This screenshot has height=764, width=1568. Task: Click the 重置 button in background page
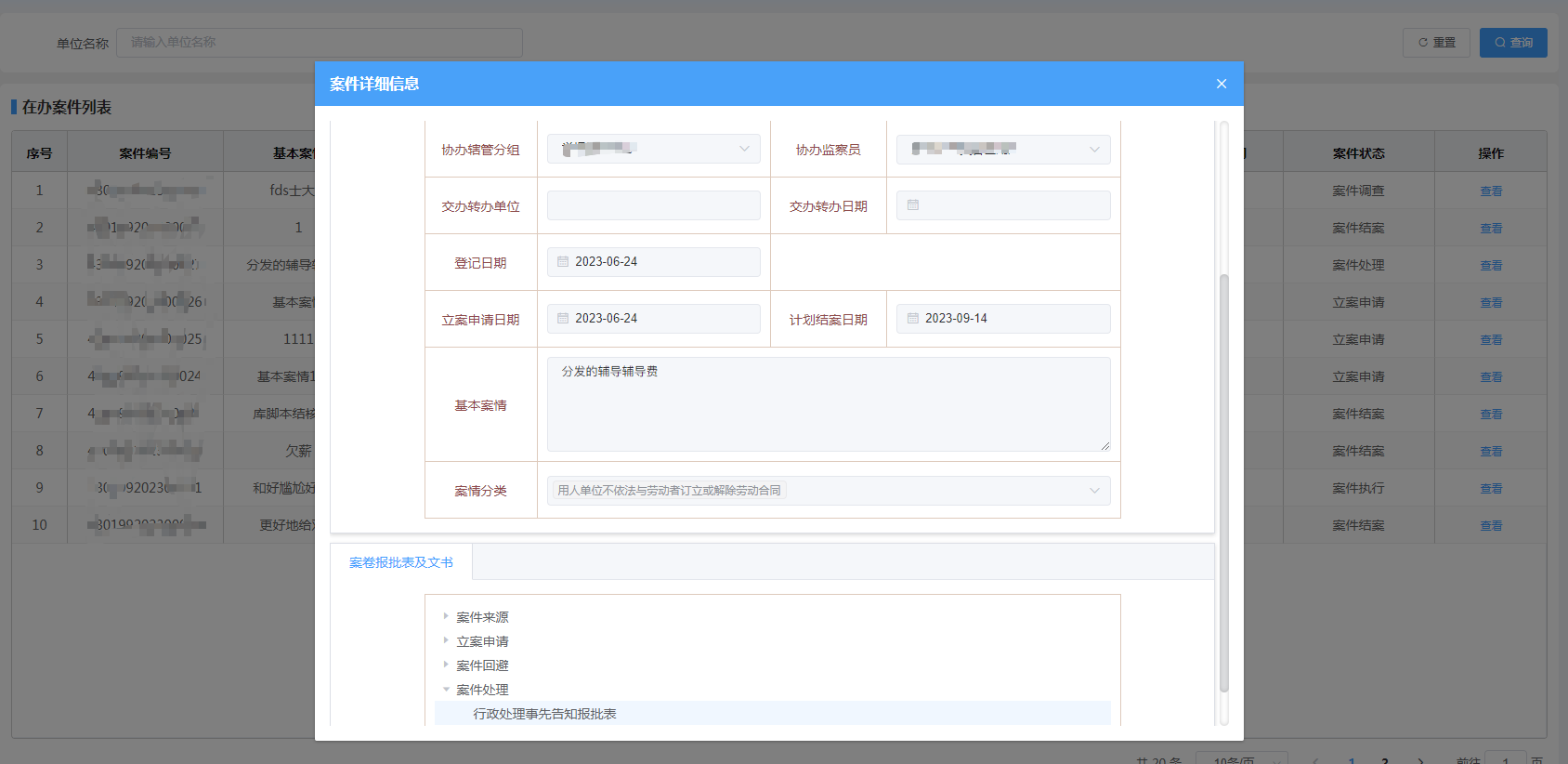(1437, 43)
